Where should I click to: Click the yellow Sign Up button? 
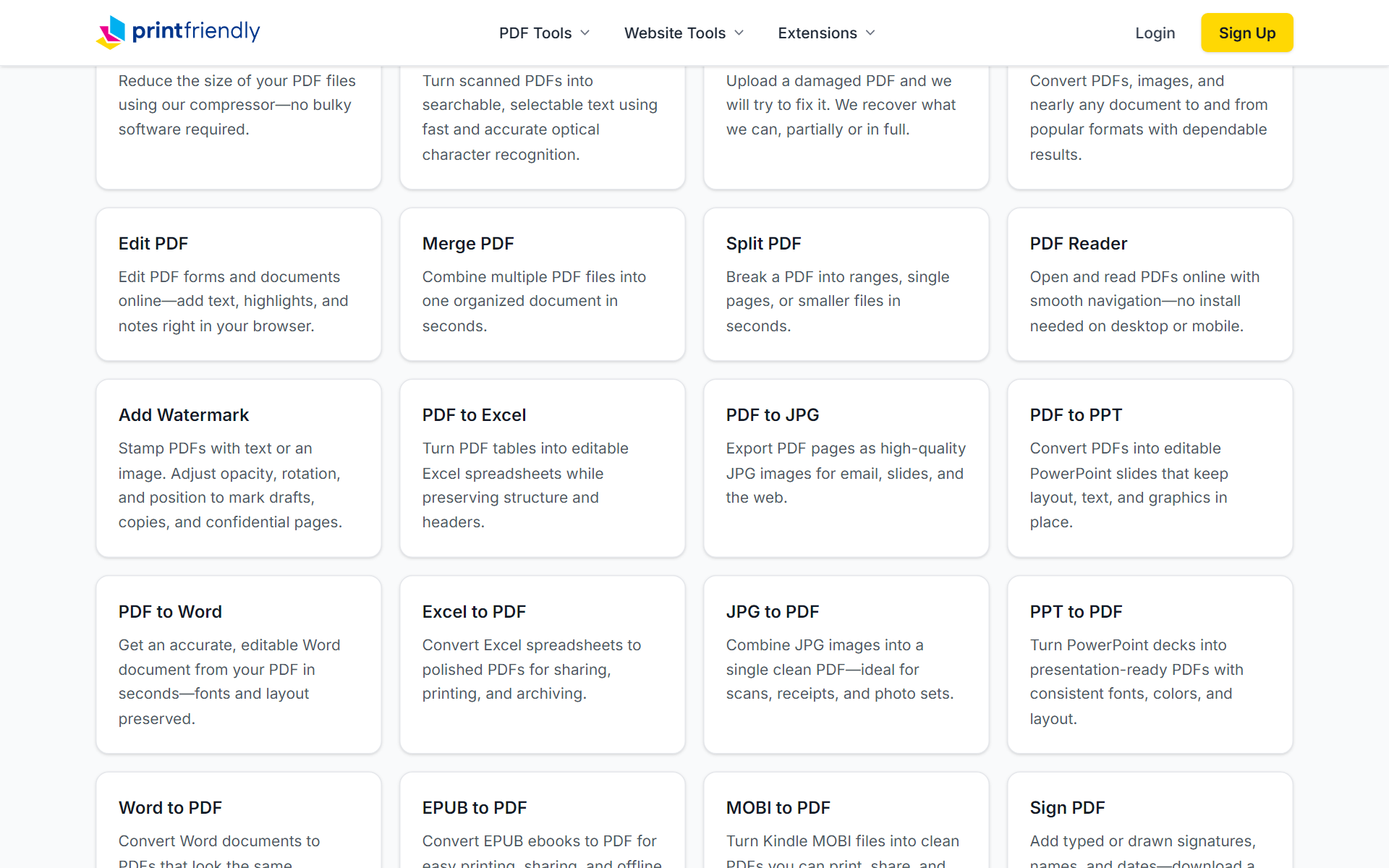pyautogui.click(x=1247, y=33)
